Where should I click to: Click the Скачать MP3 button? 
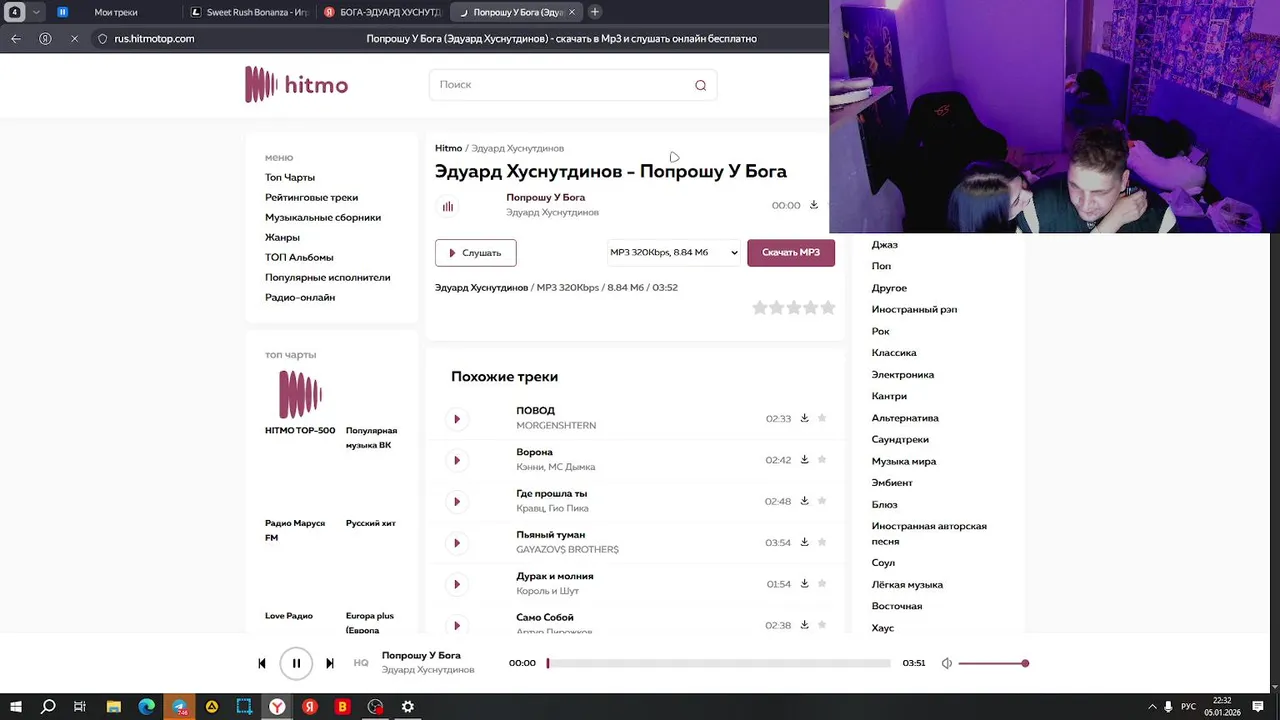tap(791, 252)
